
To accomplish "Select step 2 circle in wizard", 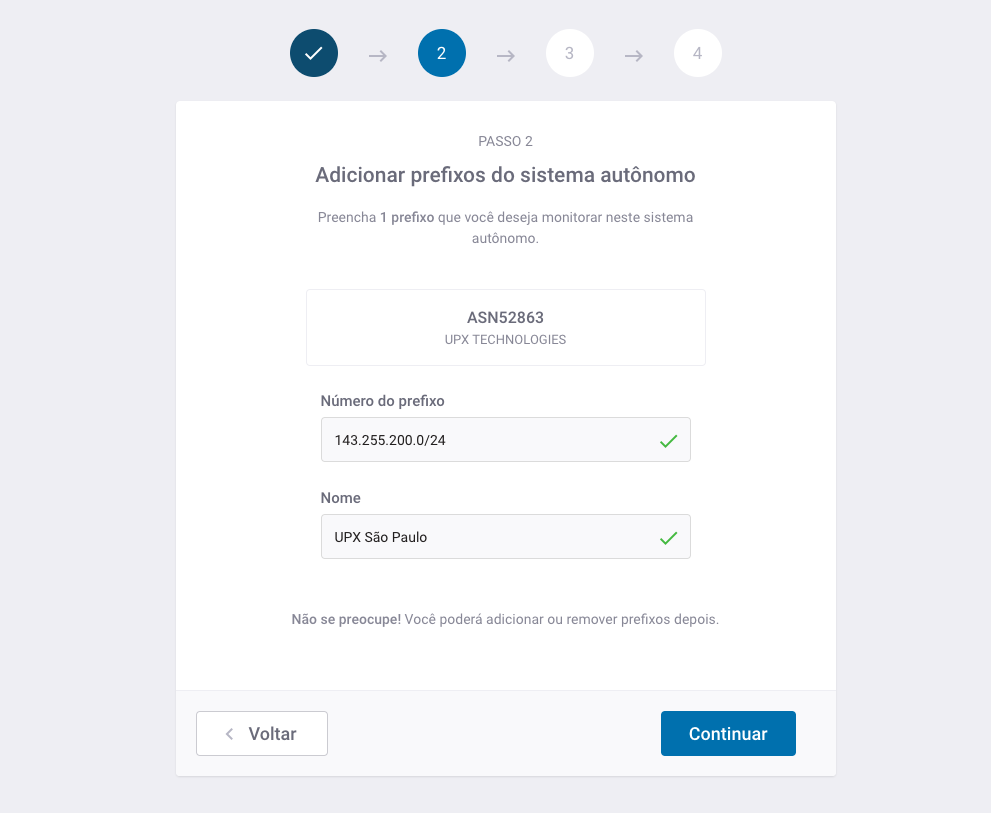I will tap(442, 53).
